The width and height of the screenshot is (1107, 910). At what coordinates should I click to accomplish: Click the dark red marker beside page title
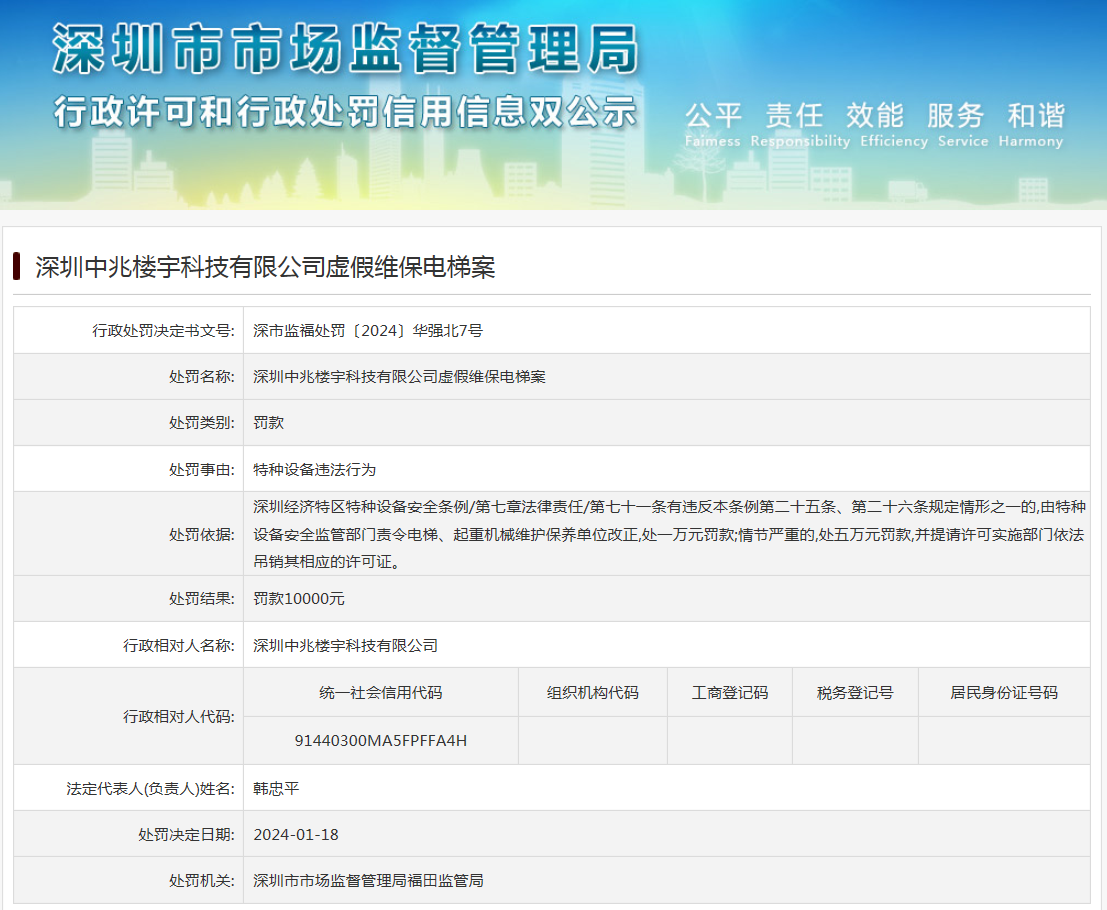pyautogui.click(x=18, y=267)
